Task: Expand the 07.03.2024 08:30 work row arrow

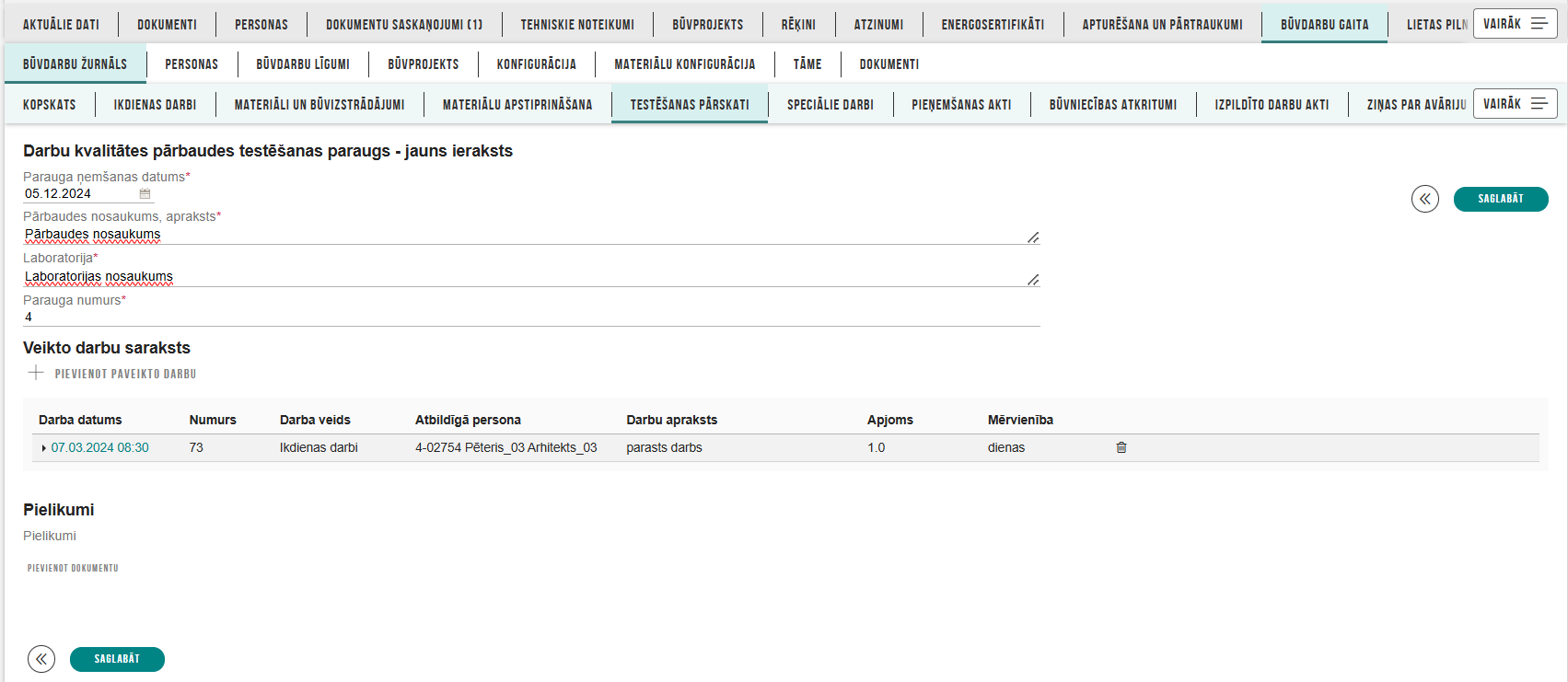Action: tap(44, 448)
